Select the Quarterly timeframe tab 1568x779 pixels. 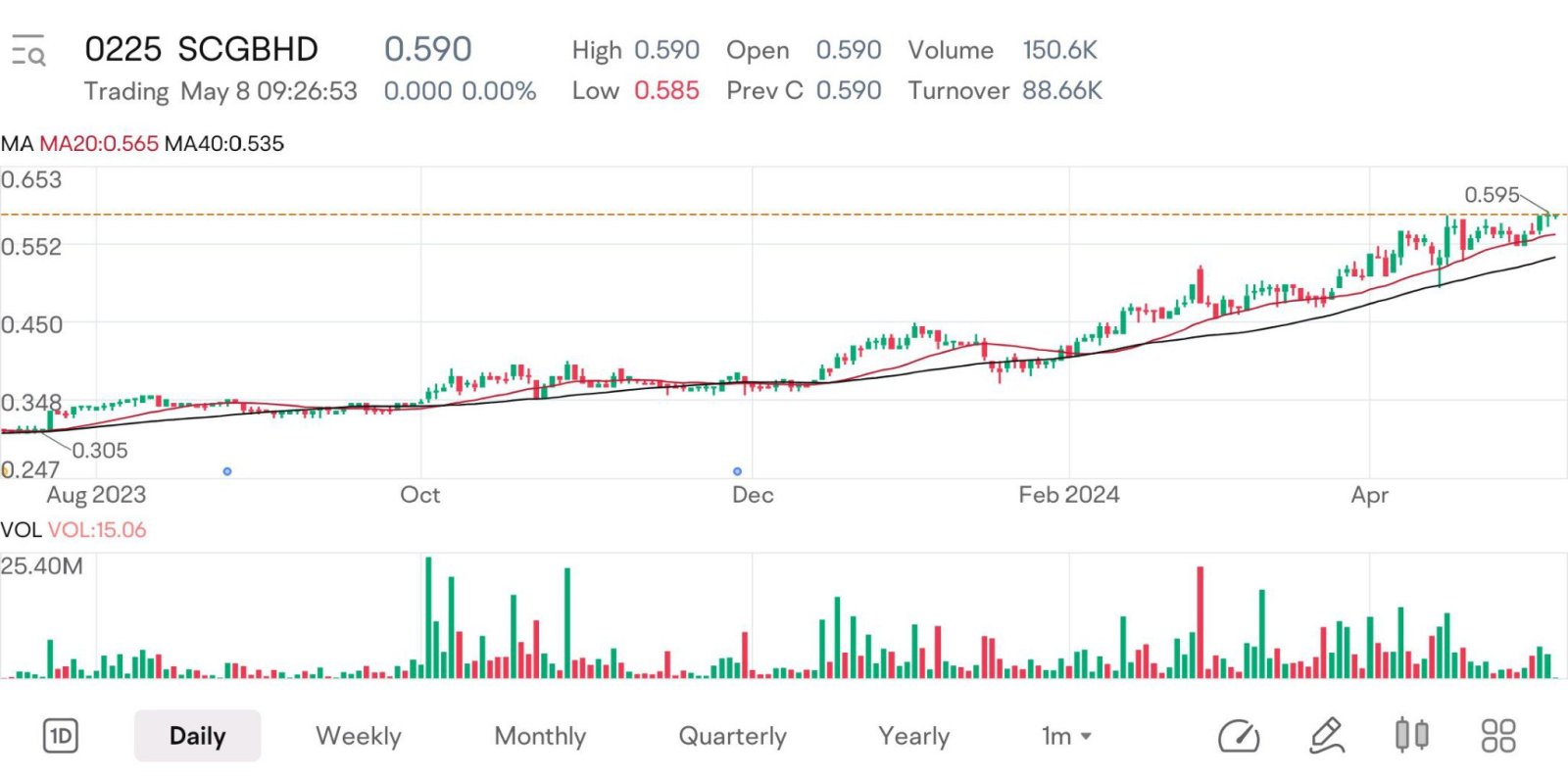click(732, 736)
